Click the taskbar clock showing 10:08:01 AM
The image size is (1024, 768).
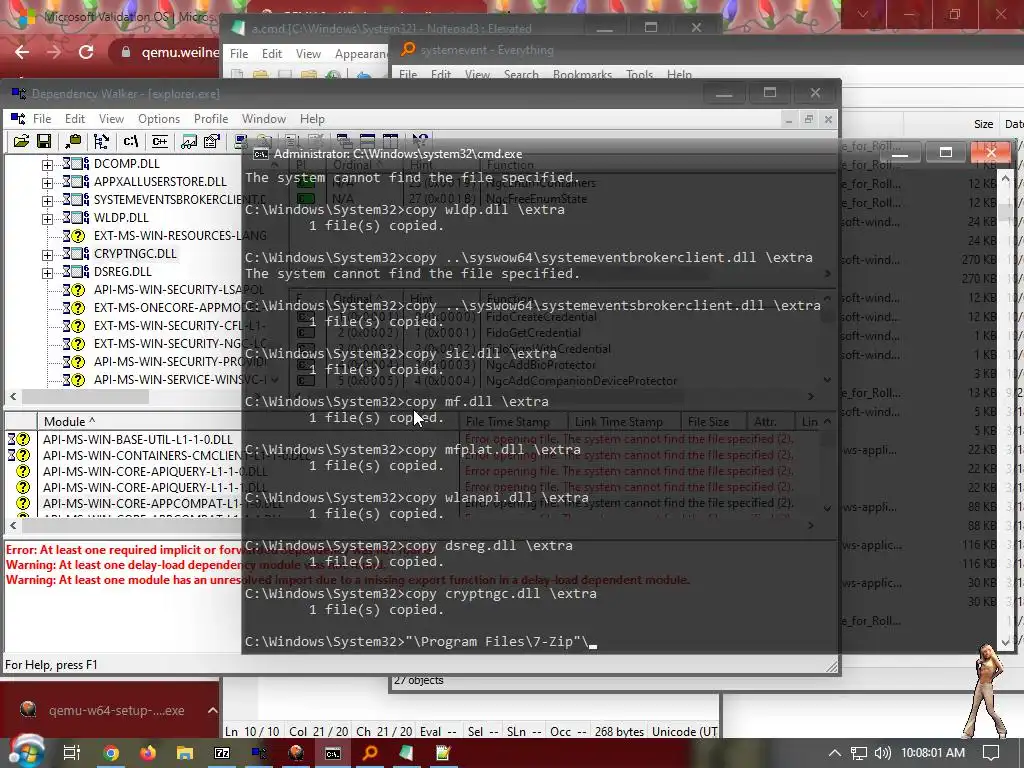pos(933,753)
